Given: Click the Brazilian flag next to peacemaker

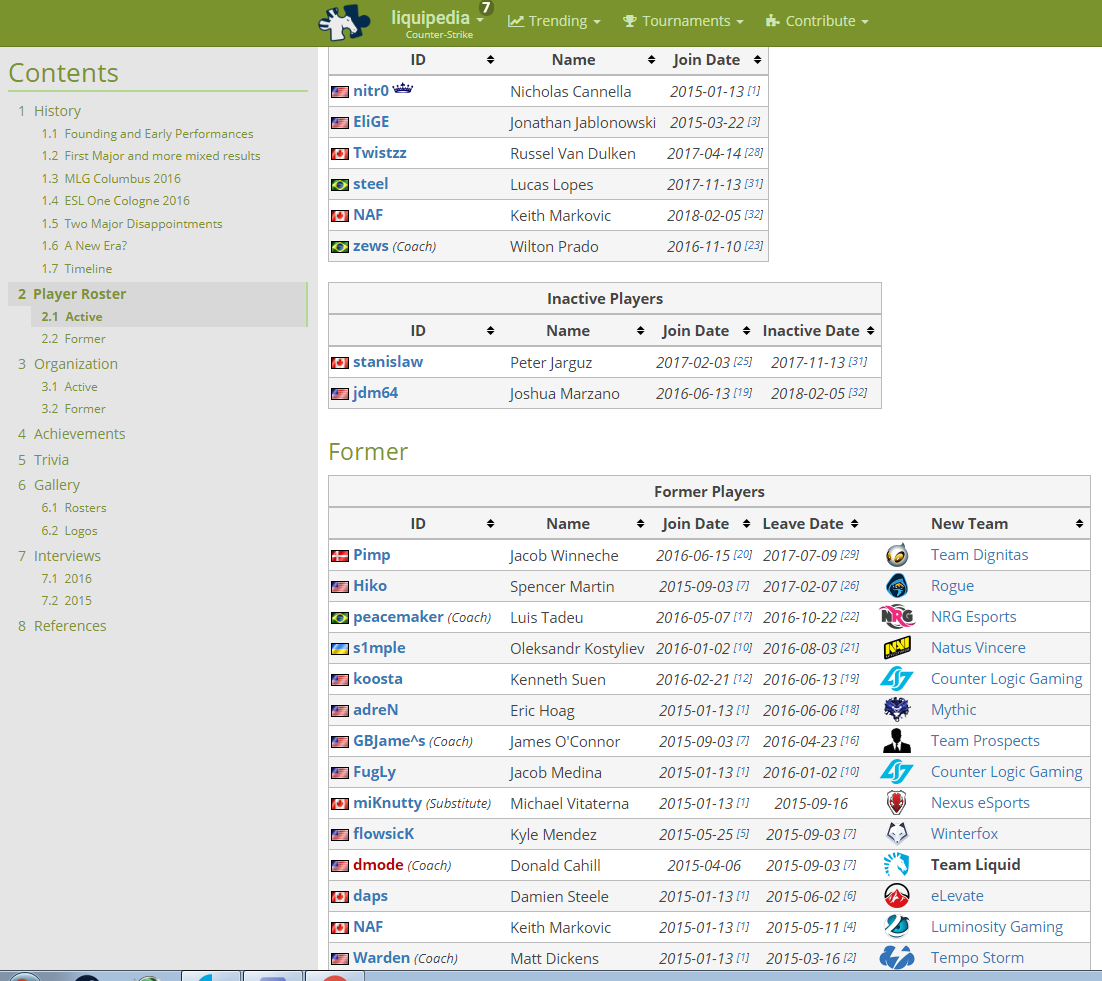Looking at the screenshot, I should point(339,618).
